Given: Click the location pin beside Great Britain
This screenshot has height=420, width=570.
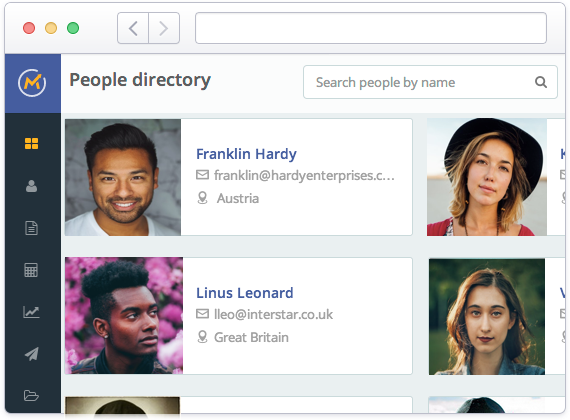Looking at the screenshot, I should (x=202, y=337).
